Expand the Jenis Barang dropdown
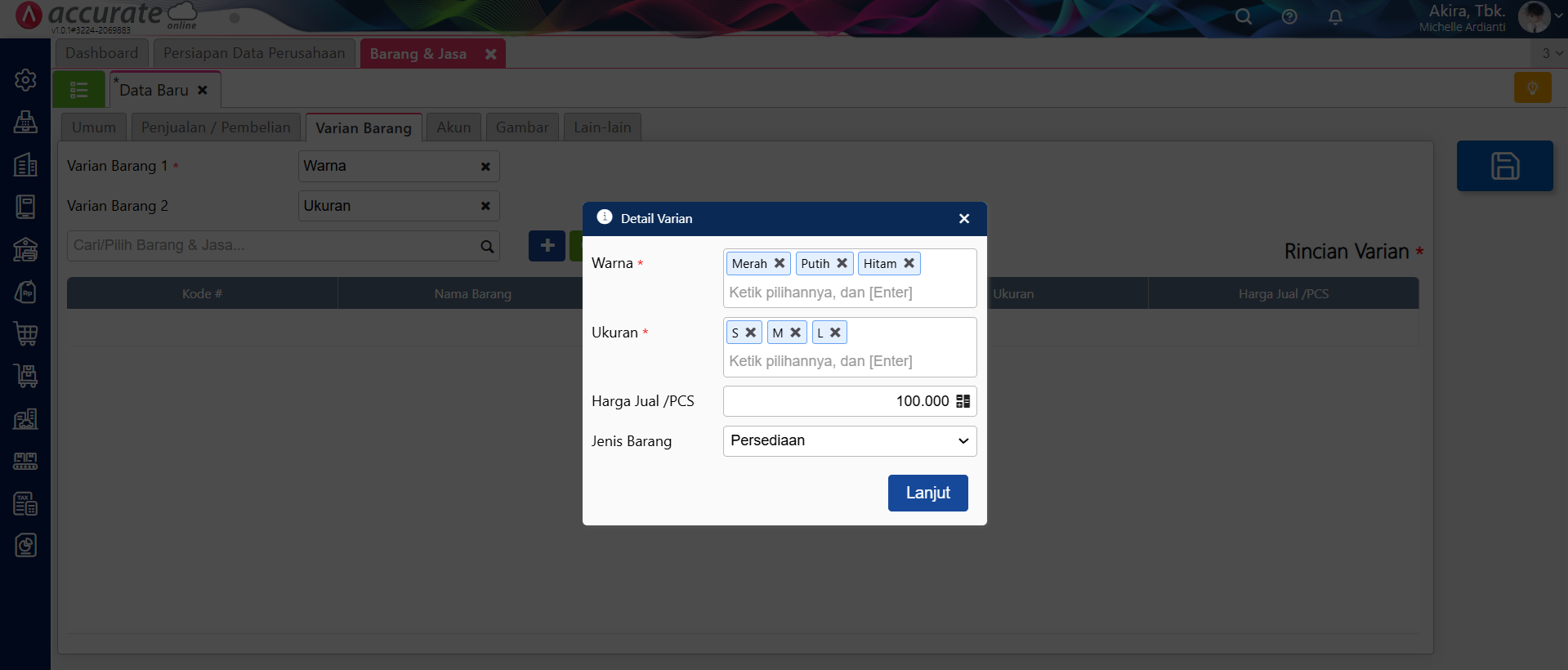 (849, 441)
